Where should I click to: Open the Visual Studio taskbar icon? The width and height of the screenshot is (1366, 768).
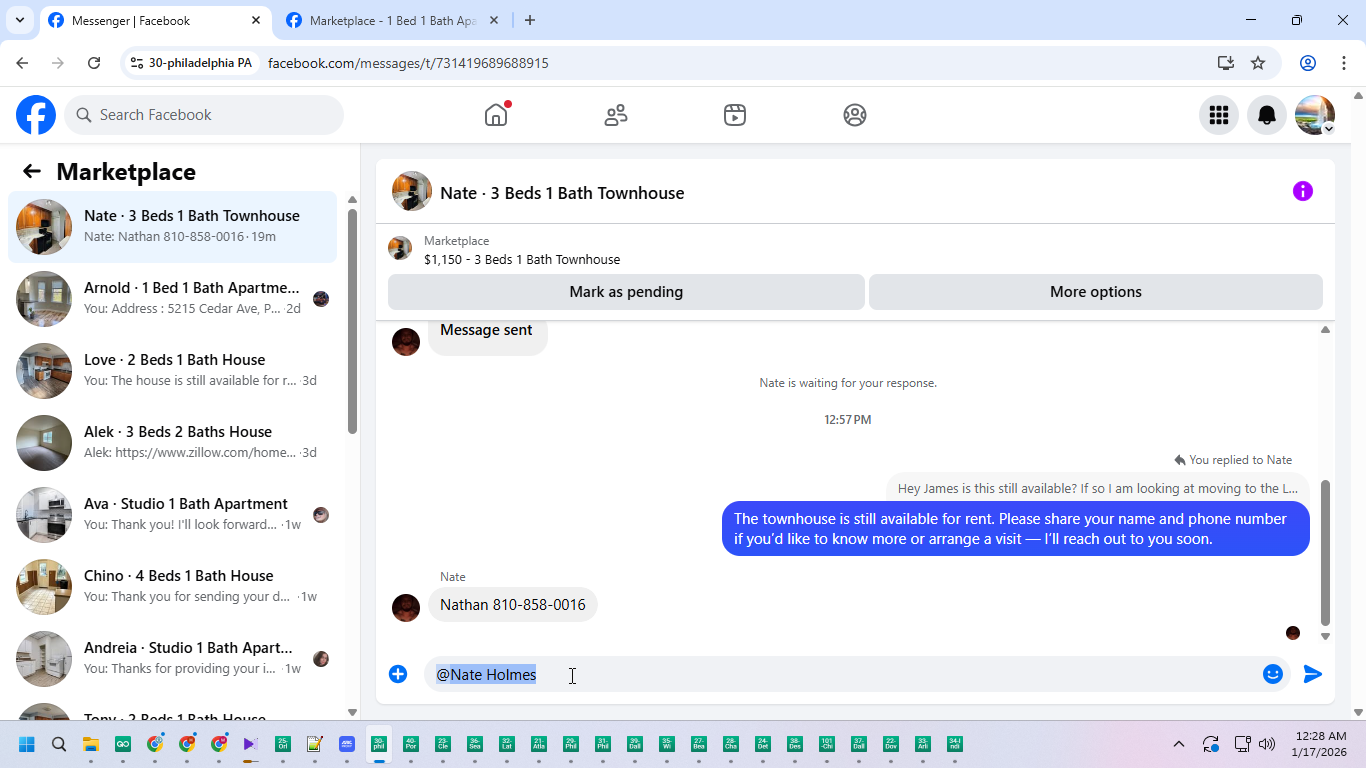click(x=251, y=744)
